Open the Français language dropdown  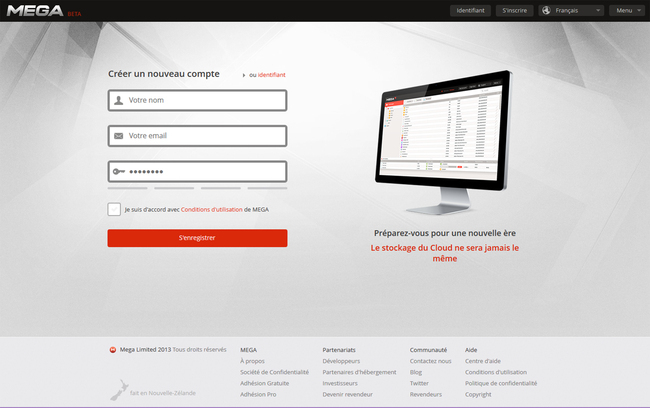tap(571, 10)
